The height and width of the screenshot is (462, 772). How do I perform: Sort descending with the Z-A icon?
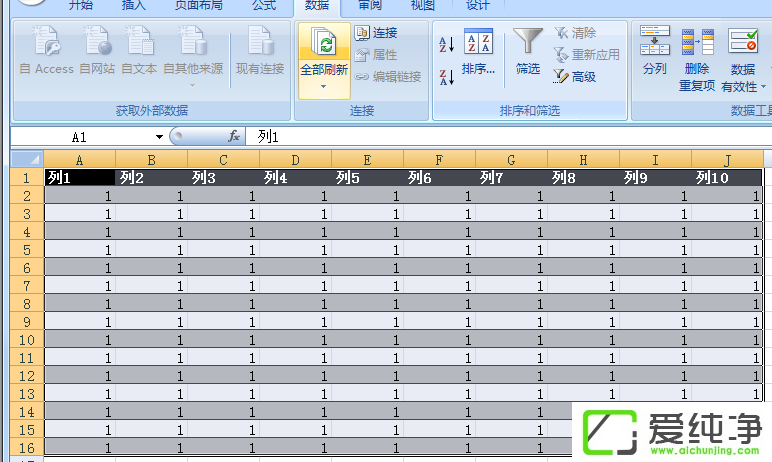click(x=446, y=77)
